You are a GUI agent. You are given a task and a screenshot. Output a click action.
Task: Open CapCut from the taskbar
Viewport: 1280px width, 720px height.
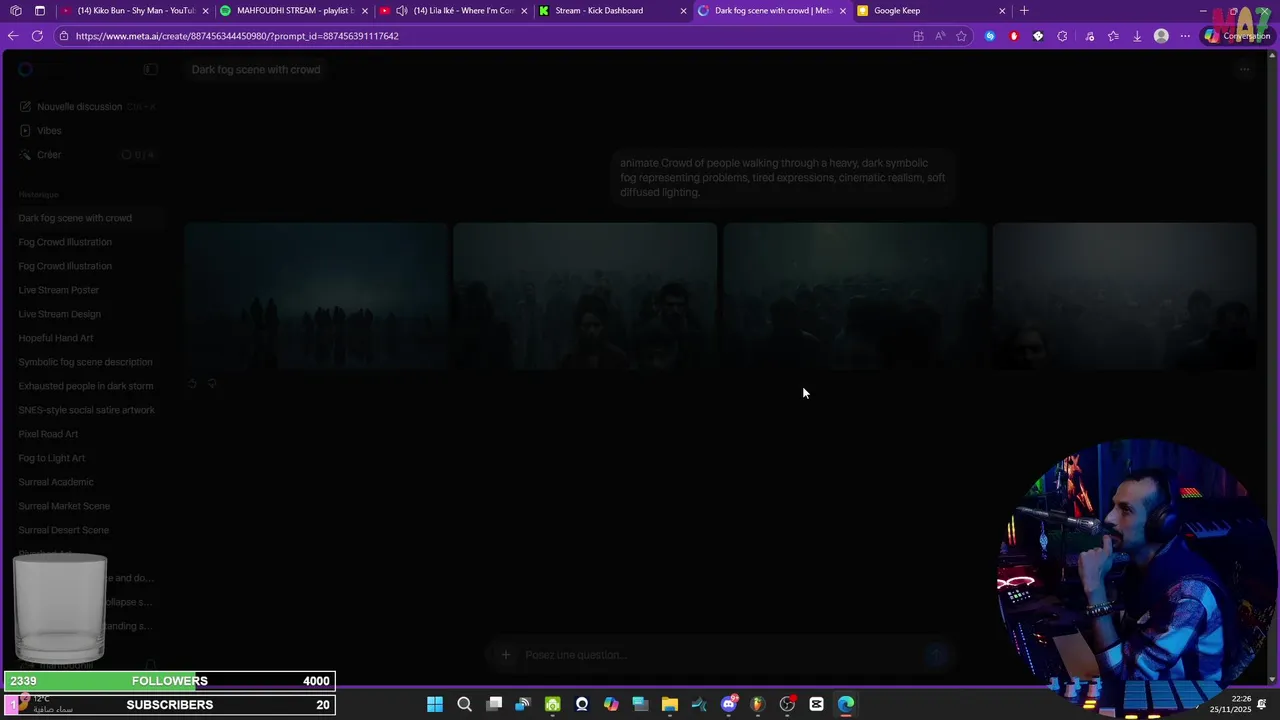(x=817, y=704)
